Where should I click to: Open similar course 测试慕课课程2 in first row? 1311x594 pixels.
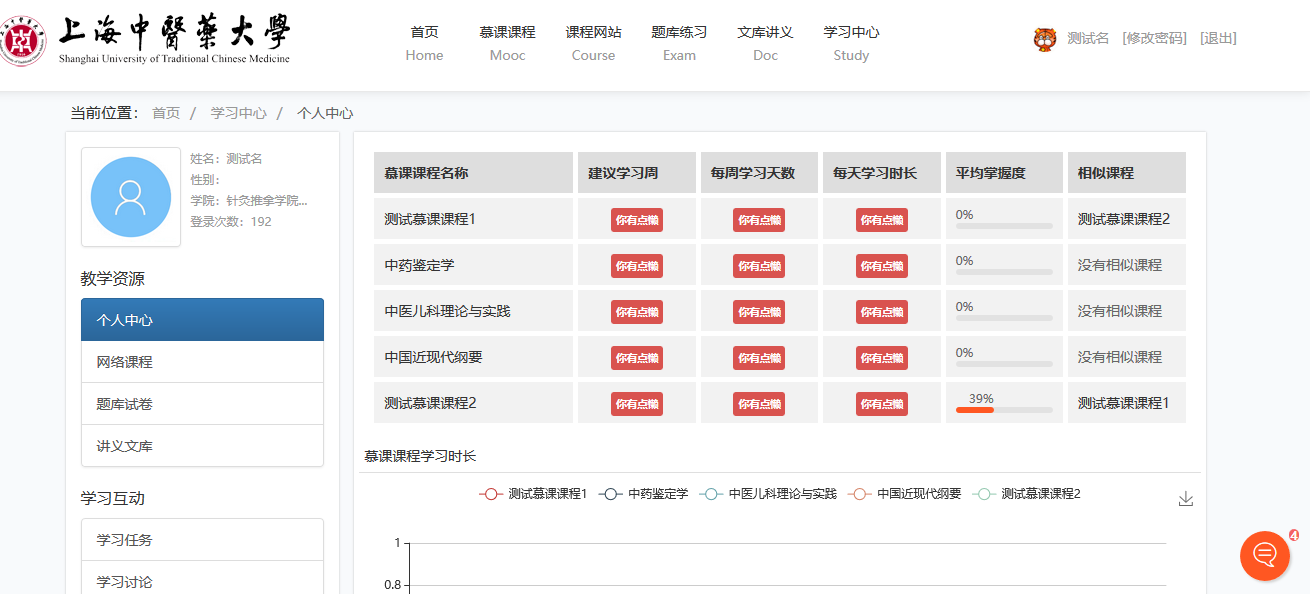tap(1123, 219)
